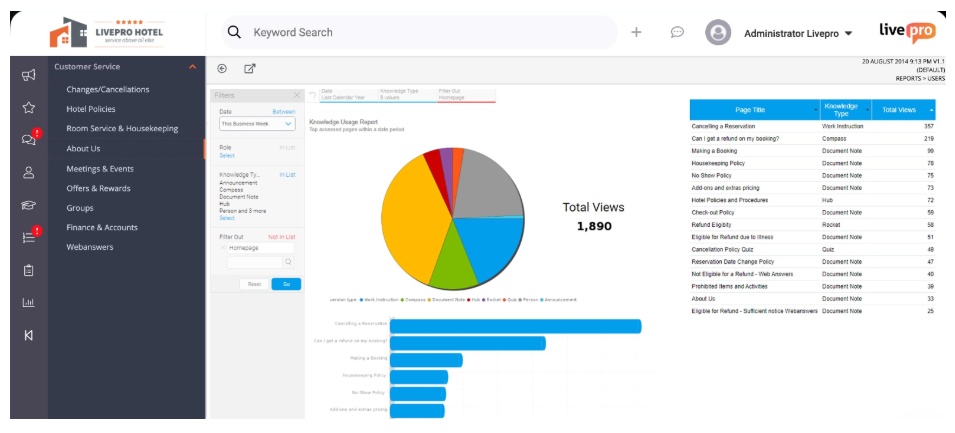Screen dimensions: 955x433
Task: Select Meetings & Events in navigation
Action: [100, 169]
